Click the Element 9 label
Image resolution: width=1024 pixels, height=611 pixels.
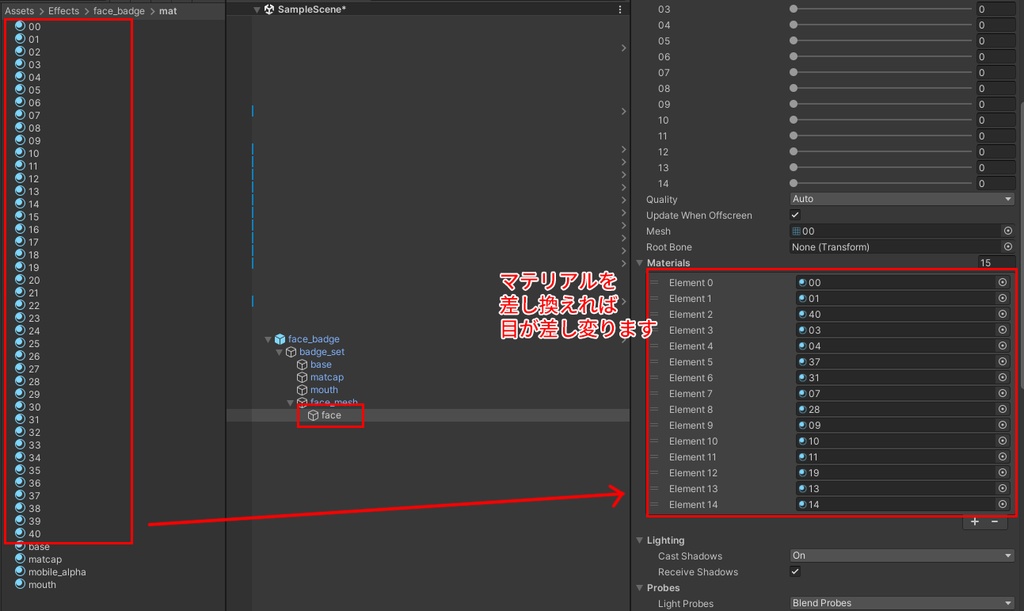pos(690,426)
